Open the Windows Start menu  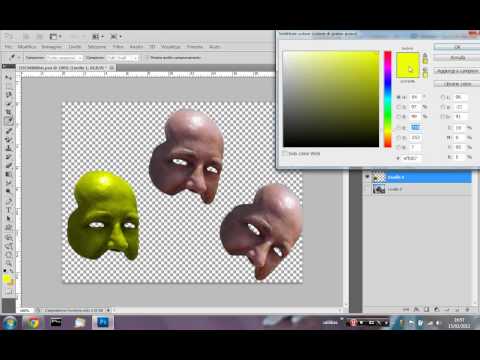point(10,323)
